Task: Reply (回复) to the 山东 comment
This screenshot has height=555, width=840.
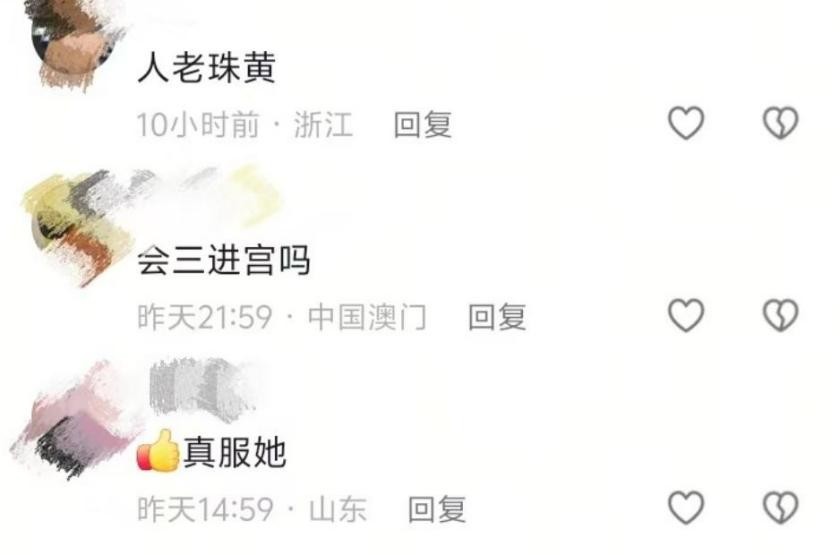Action: [x=437, y=508]
